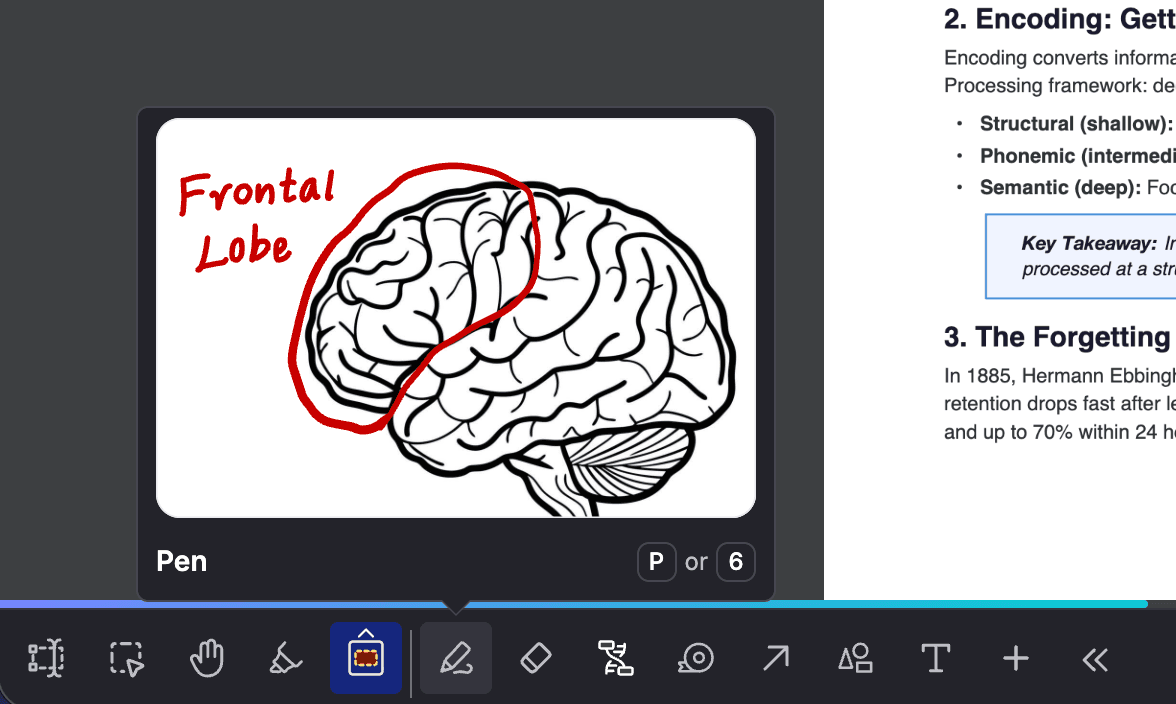This screenshot has height=704, width=1176.
Task: Toggle the active screenshot capture tool
Action: pos(366,658)
